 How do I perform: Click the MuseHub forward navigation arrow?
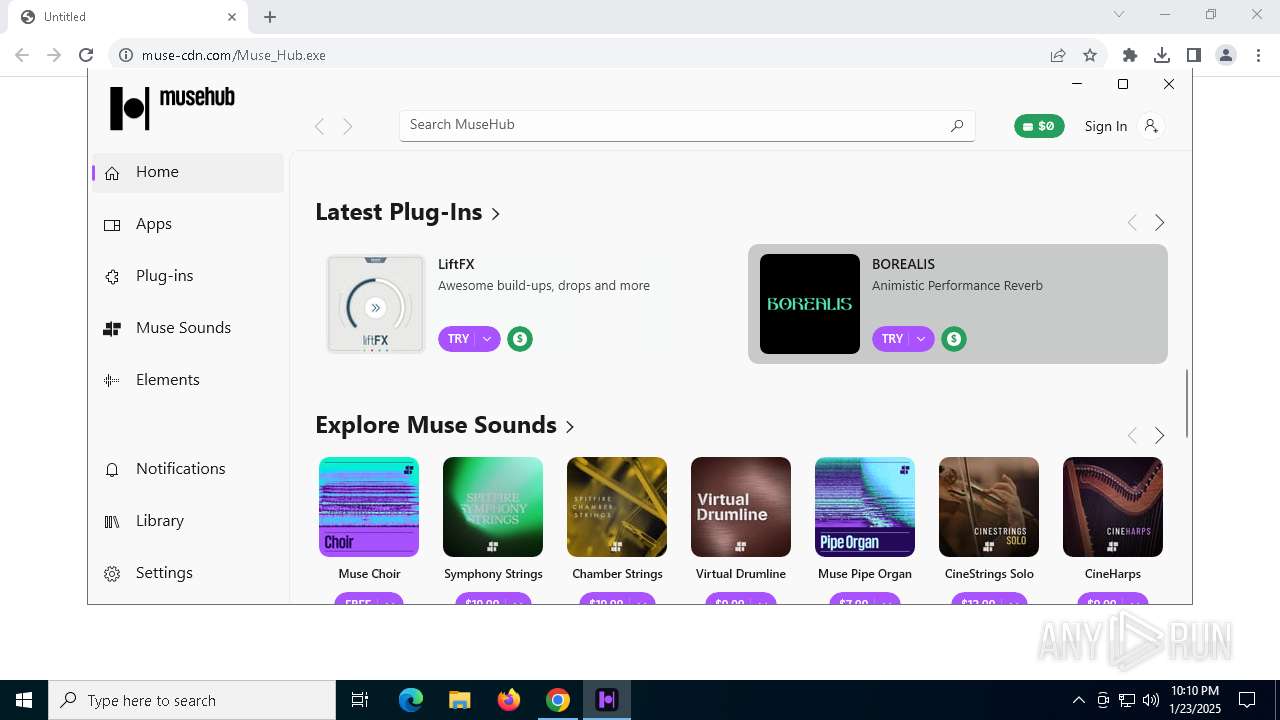[x=348, y=126]
